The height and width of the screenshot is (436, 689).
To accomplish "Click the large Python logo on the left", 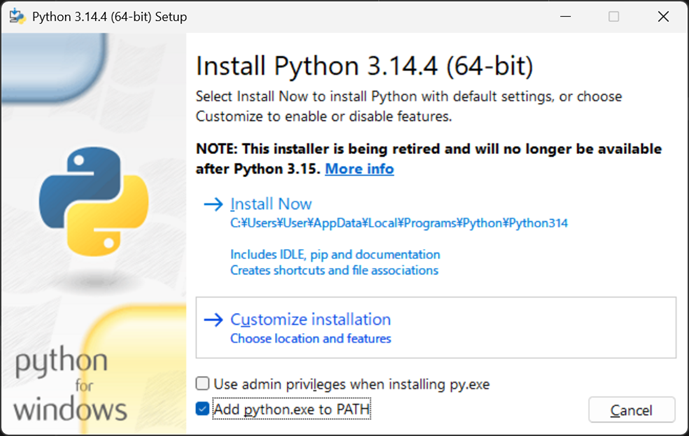I will point(87,199).
